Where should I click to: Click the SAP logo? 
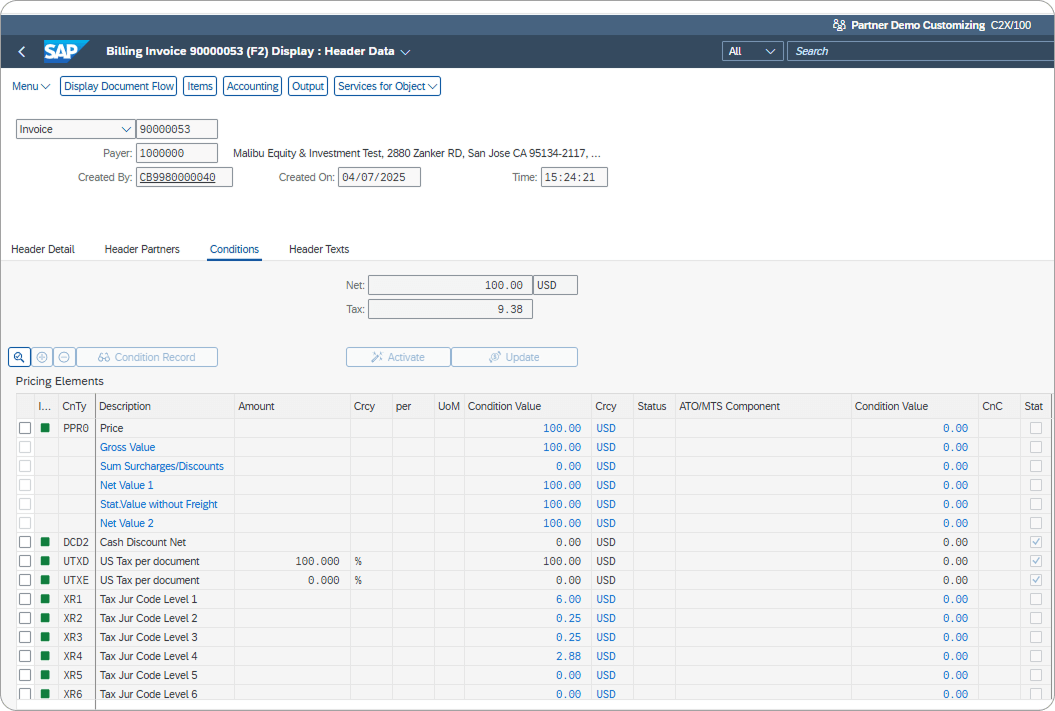point(63,51)
